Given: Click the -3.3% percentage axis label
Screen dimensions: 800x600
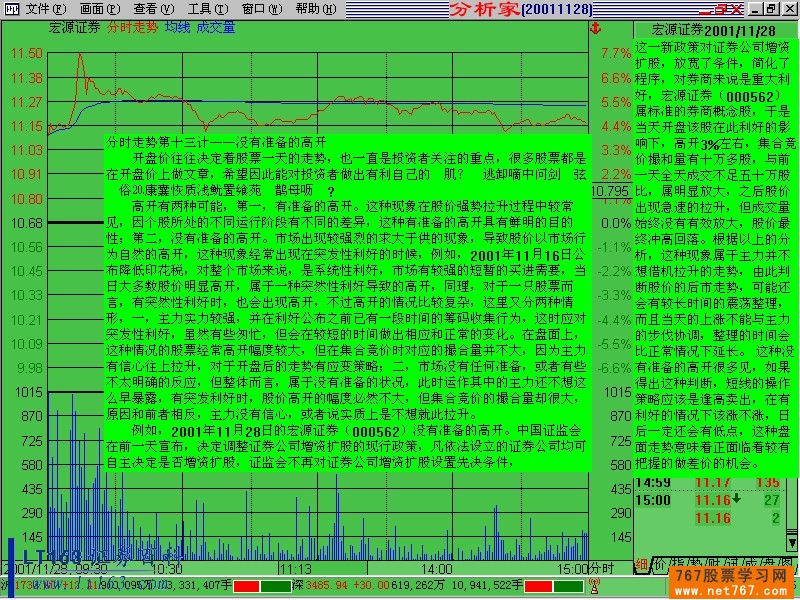Looking at the screenshot, I should [x=615, y=295].
